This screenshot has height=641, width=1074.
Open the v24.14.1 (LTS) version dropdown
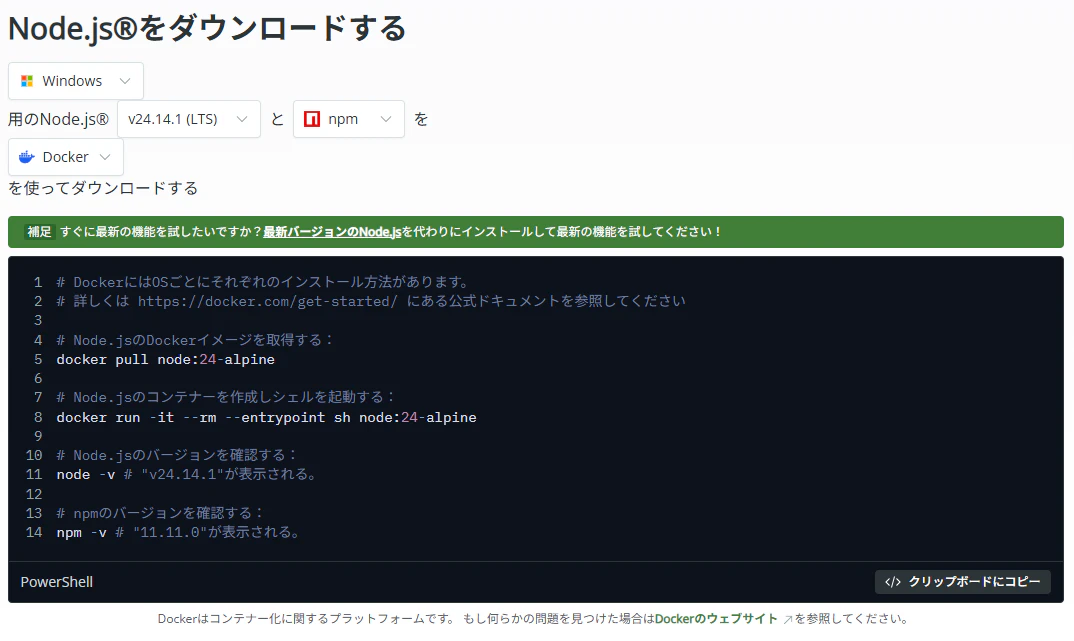189,119
